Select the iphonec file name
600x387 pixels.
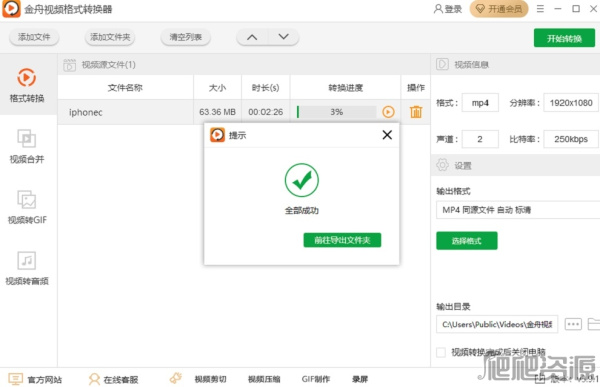click(86, 112)
